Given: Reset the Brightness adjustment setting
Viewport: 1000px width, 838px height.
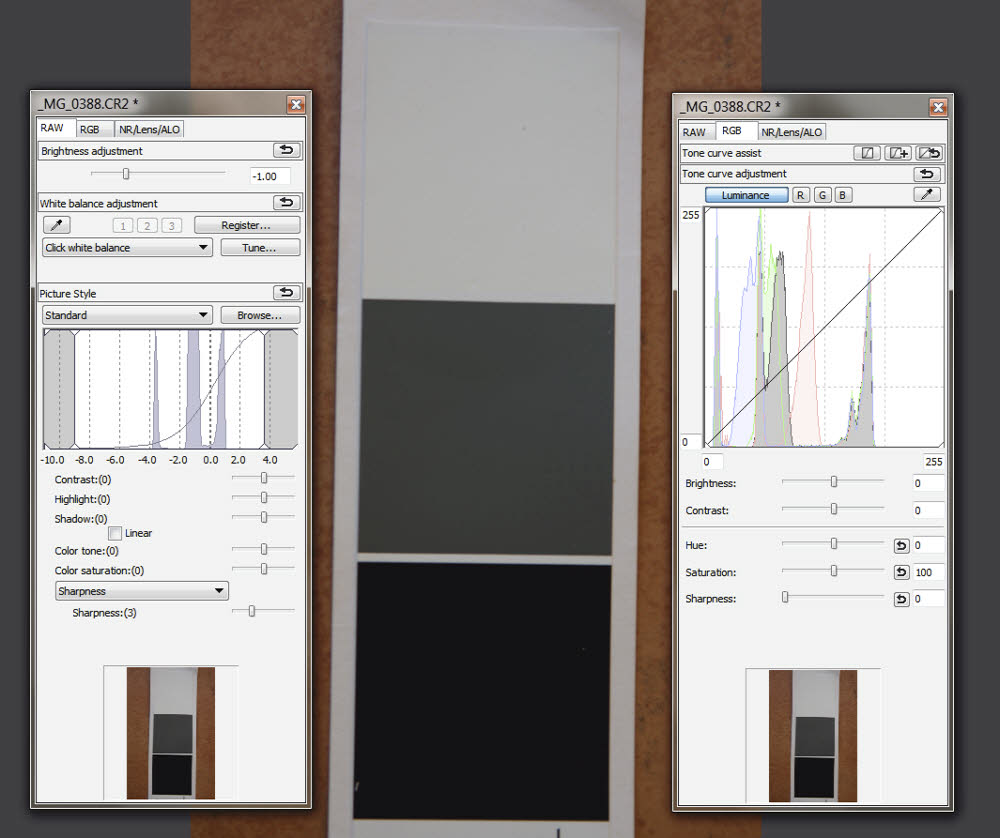Looking at the screenshot, I should tap(286, 151).
